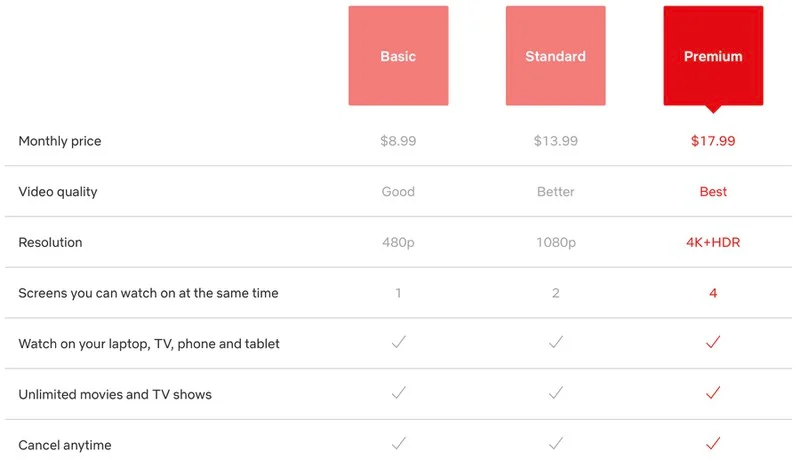Image resolution: width=800 pixels, height=475 pixels.
Task: Click the Premium 'Best' video quality
Action: click(x=713, y=191)
